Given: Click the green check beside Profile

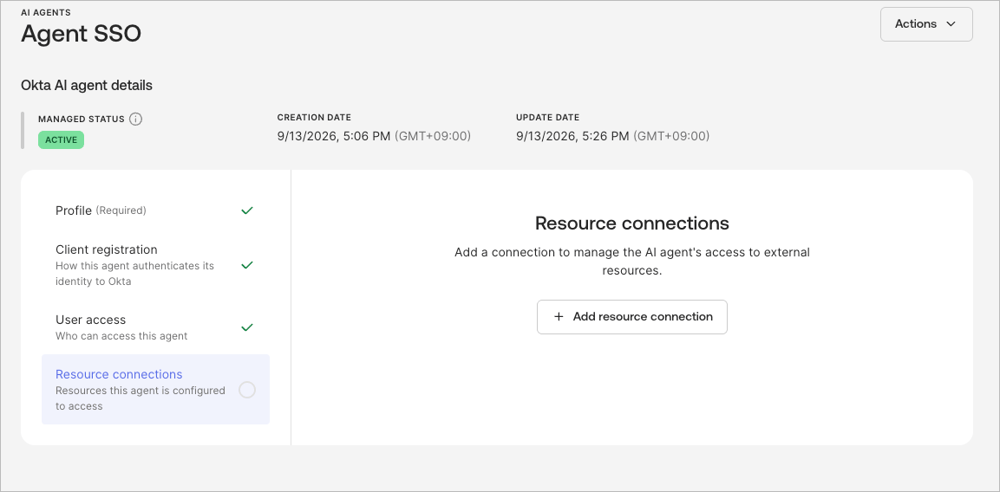Looking at the screenshot, I should (x=247, y=211).
